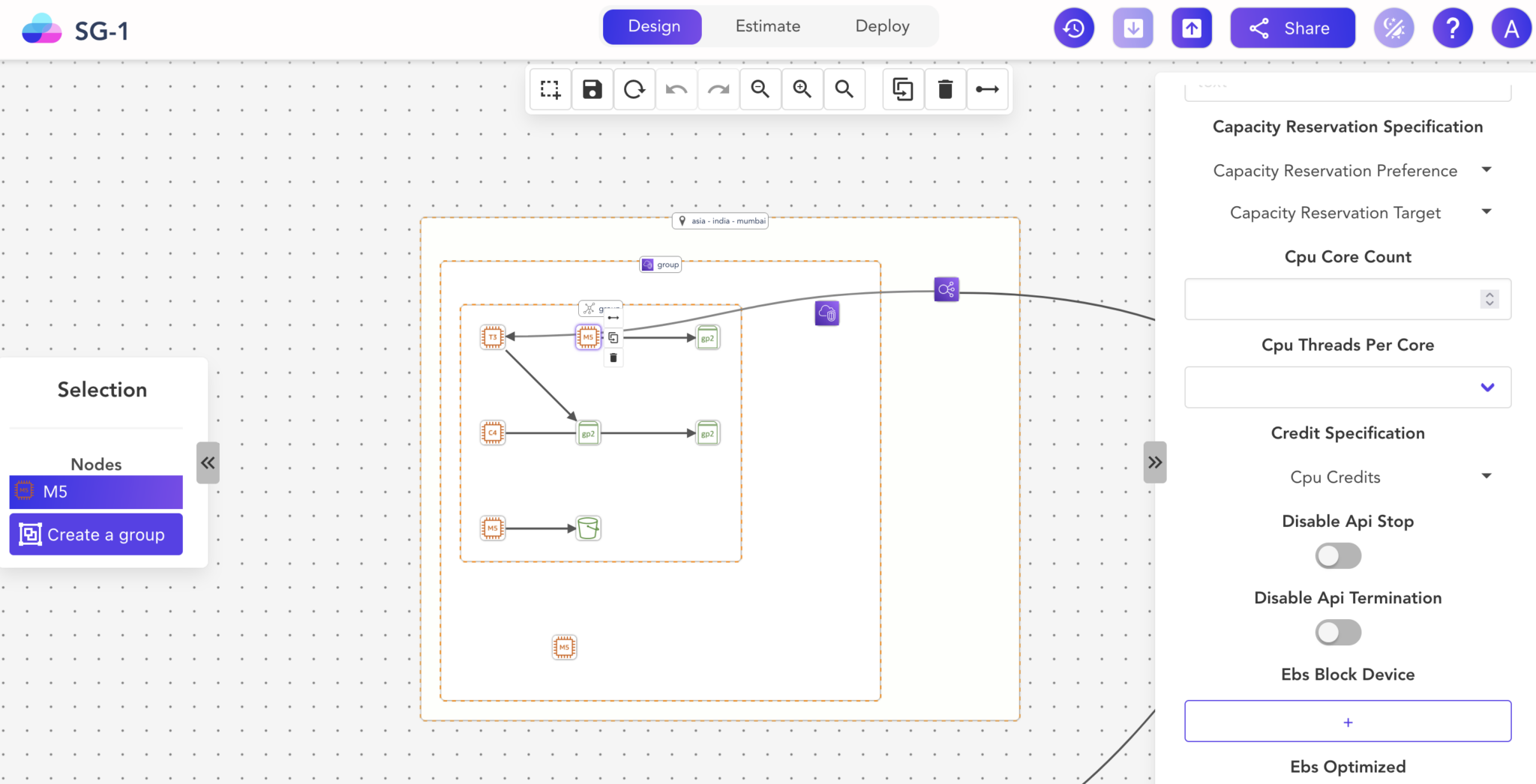Viewport: 1536px width, 784px height.
Task: Duplicate the selected M5 node
Action: coord(613,337)
